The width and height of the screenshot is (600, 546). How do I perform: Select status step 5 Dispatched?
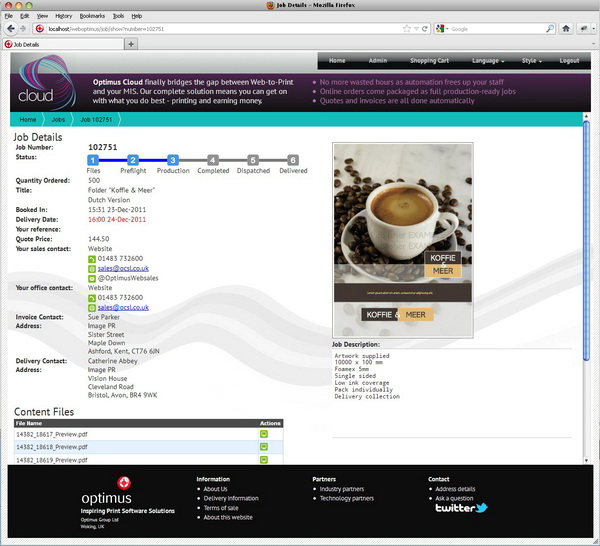pos(253,159)
